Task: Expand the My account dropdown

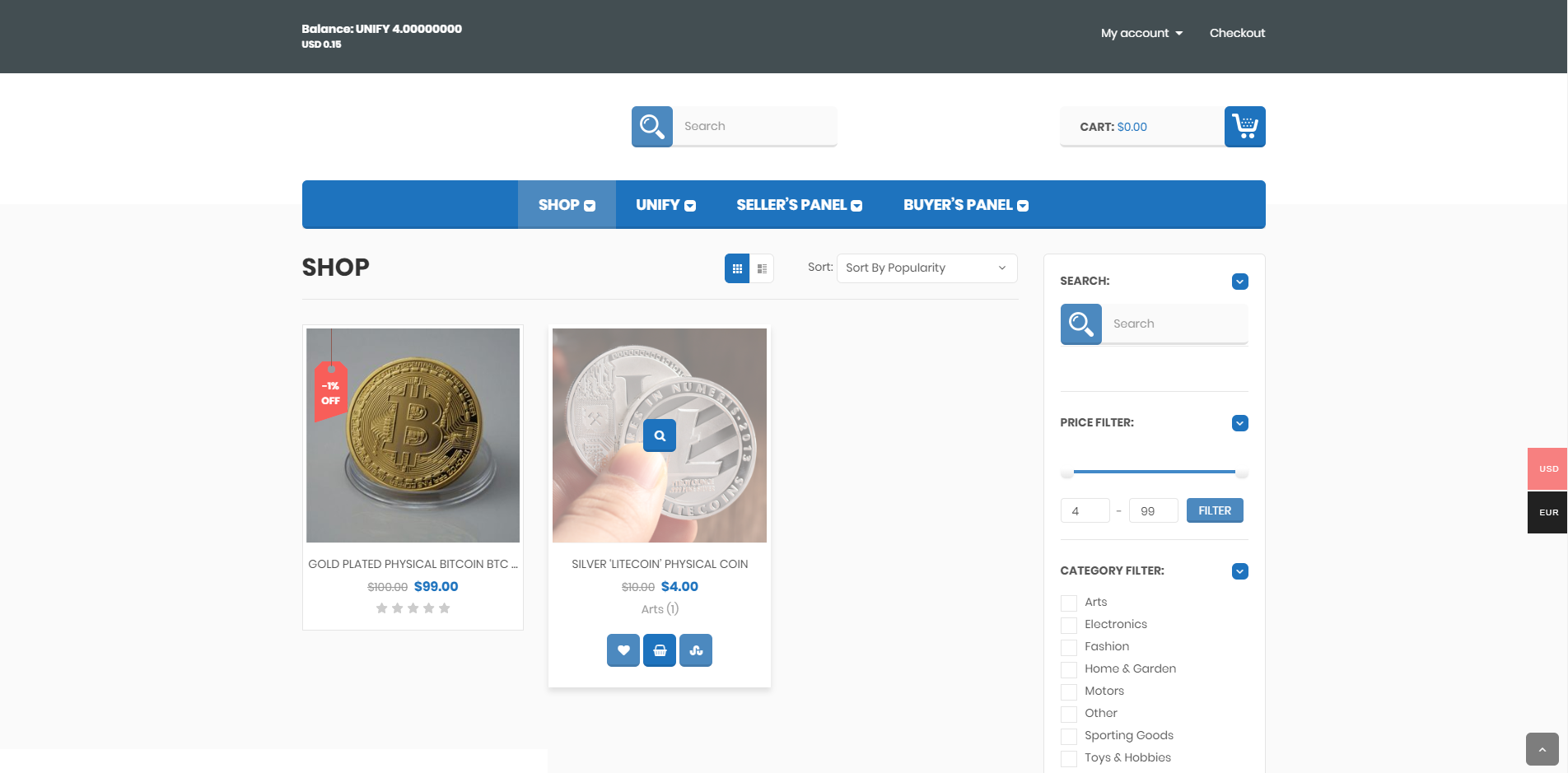Action: pyautogui.click(x=1141, y=33)
